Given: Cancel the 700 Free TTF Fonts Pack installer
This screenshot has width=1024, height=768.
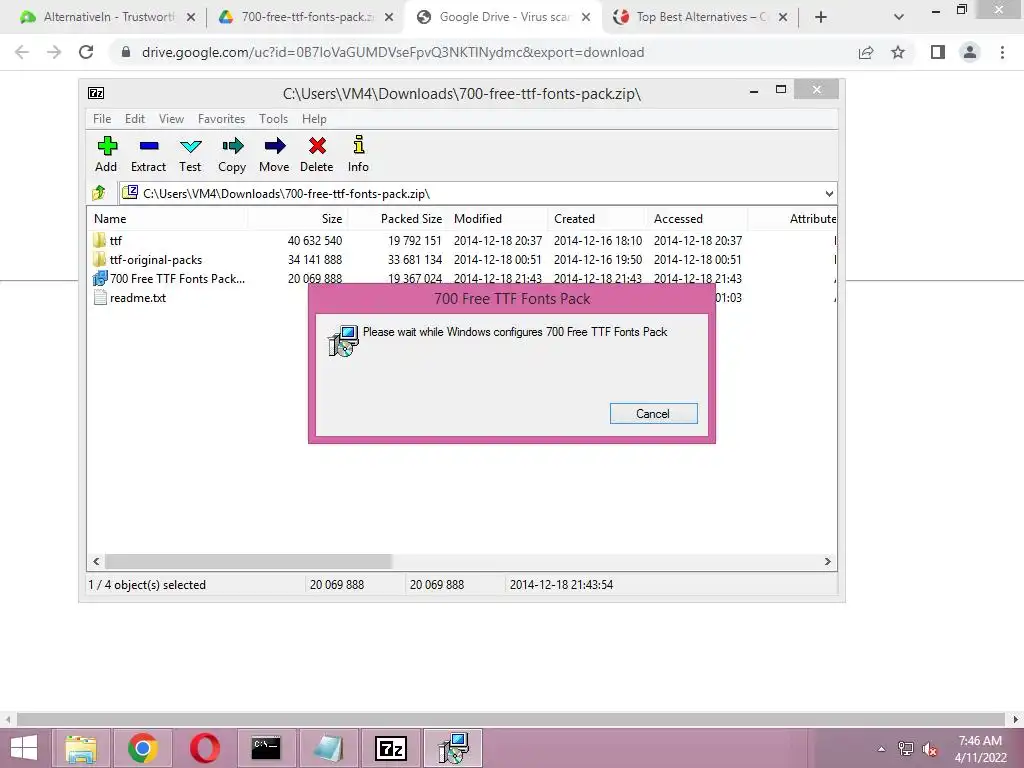Looking at the screenshot, I should [653, 413].
